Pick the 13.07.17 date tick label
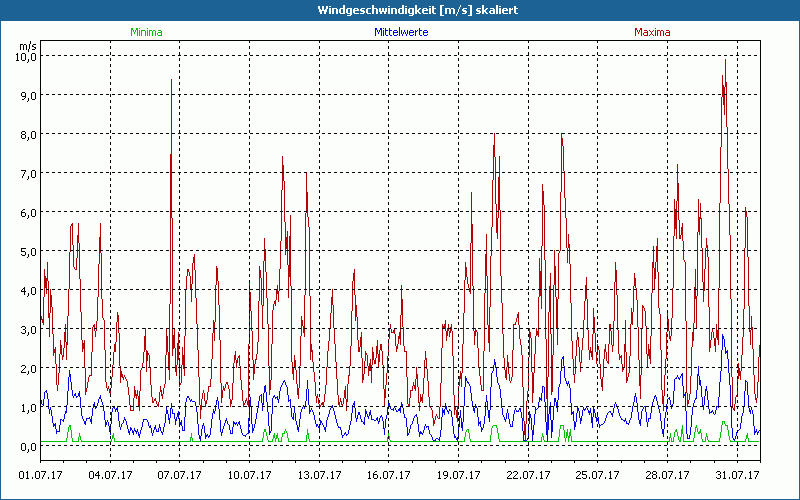Image resolution: width=800 pixels, height=500 pixels. [320, 475]
